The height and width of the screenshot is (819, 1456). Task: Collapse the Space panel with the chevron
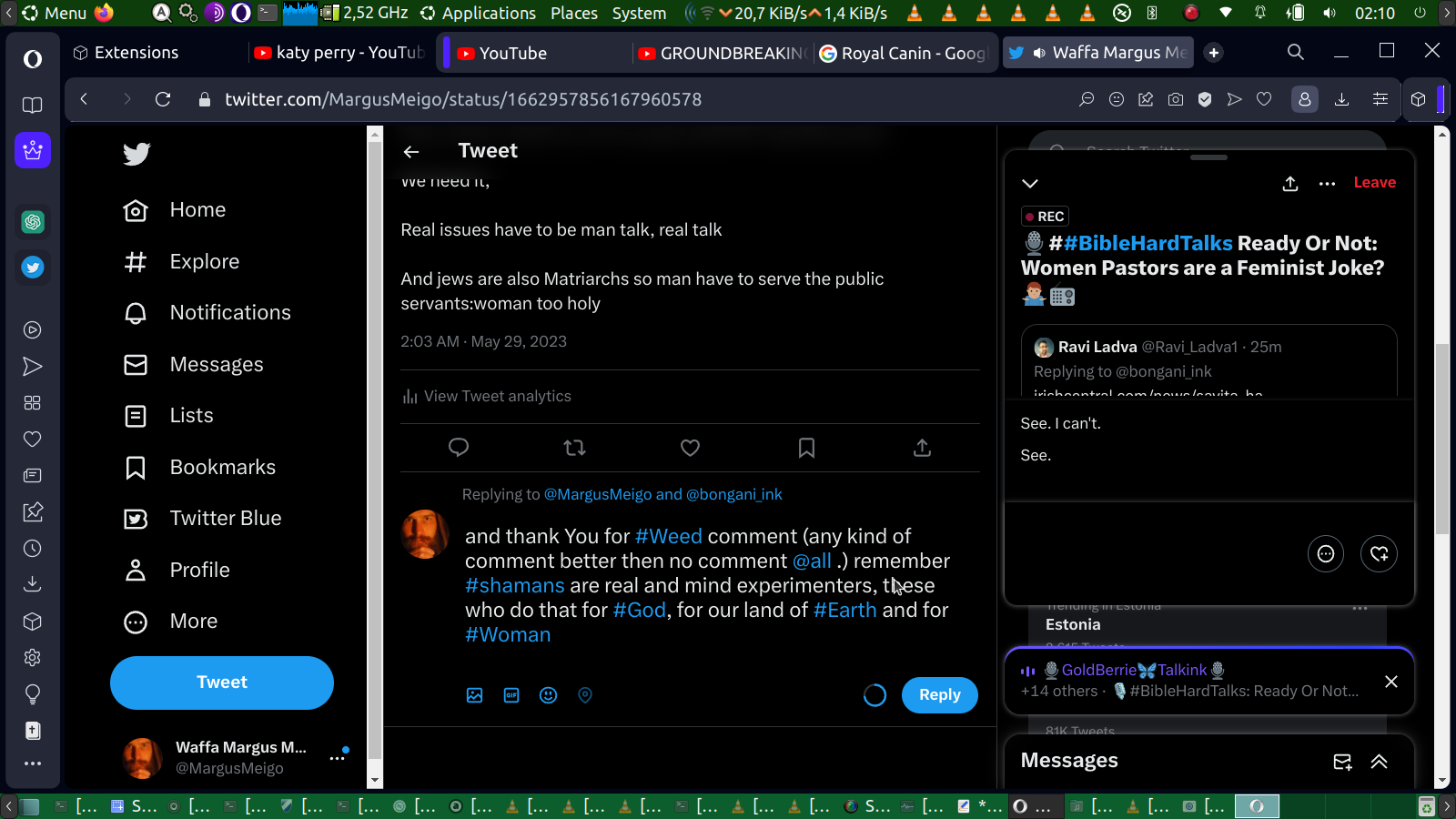click(1030, 184)
